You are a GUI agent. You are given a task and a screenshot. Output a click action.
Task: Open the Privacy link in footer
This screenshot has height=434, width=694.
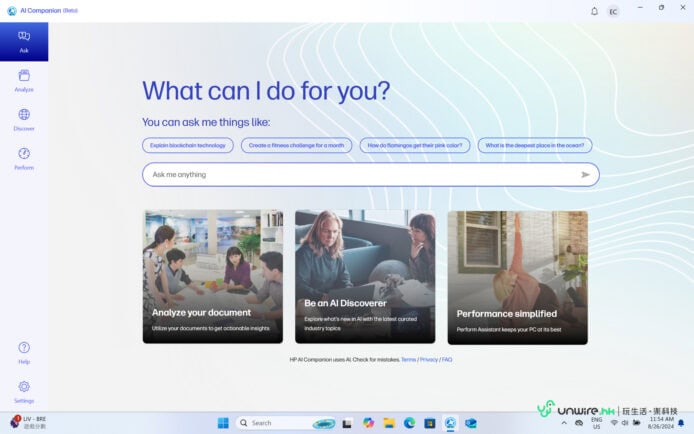428,359
